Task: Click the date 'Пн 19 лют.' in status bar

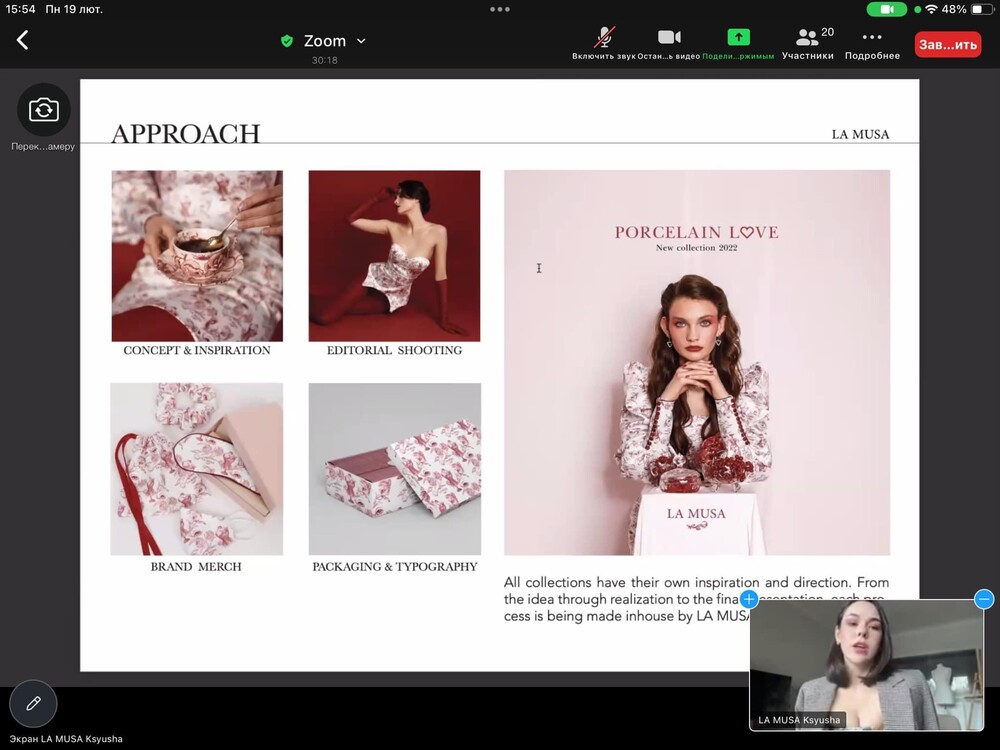Action: (74, 10)
